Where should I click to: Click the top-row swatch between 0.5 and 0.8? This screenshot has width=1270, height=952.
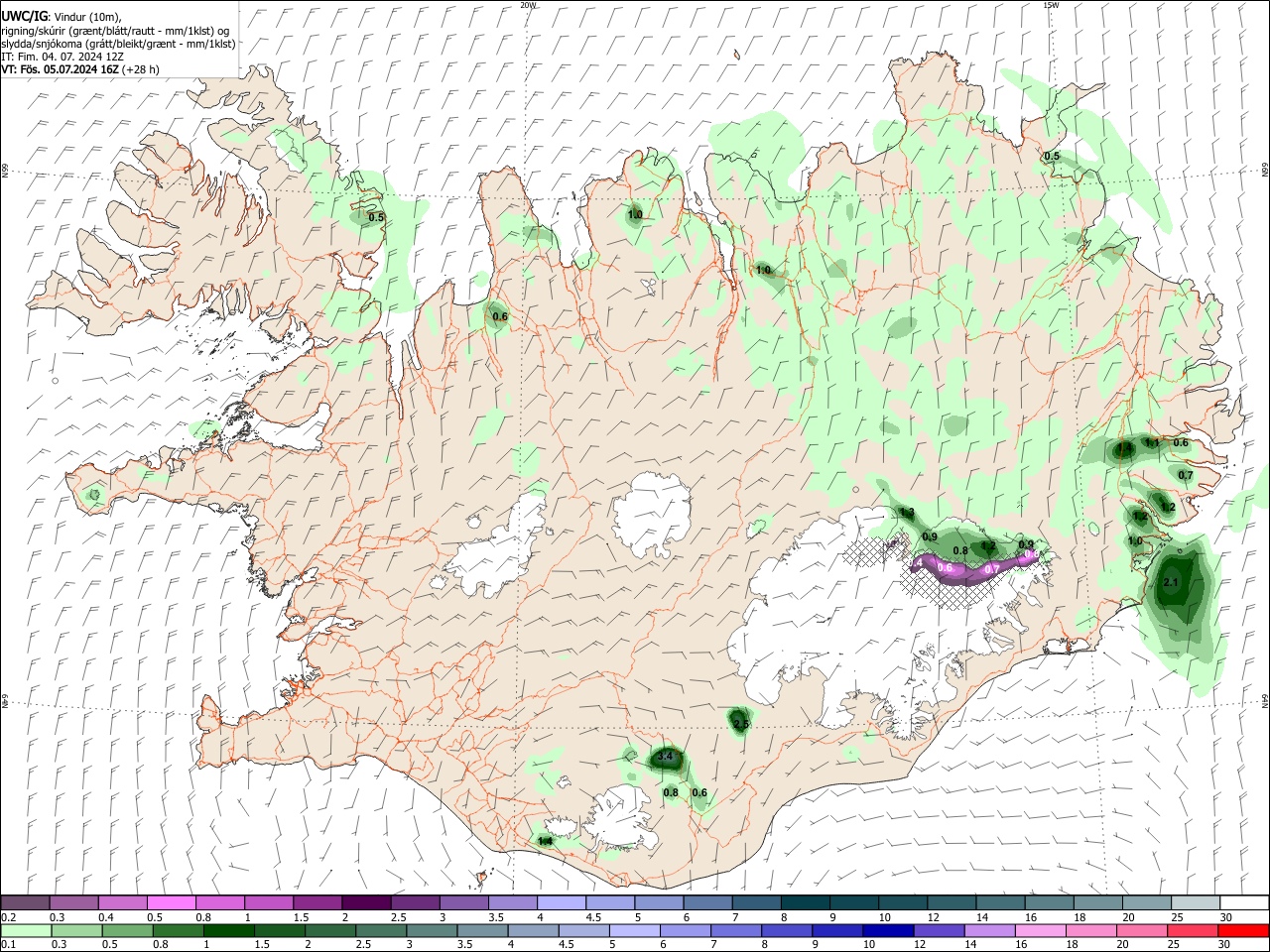pos(171,902)
